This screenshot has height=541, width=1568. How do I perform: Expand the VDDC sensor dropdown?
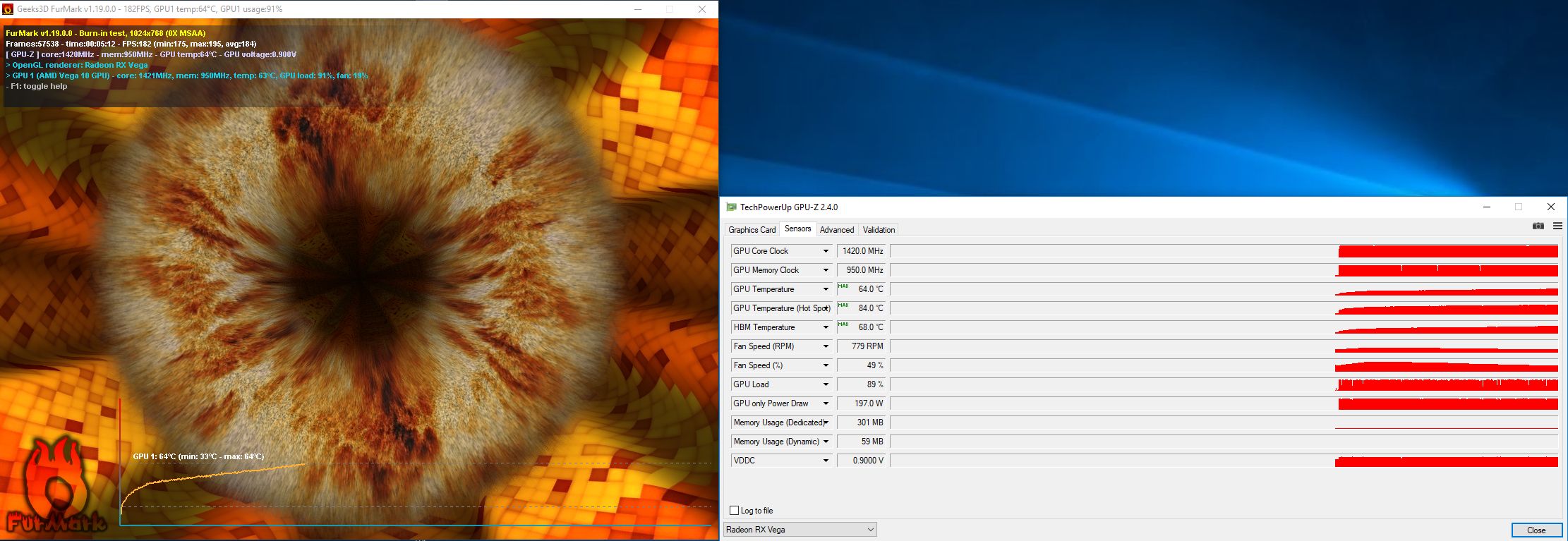tap(826, 461)
